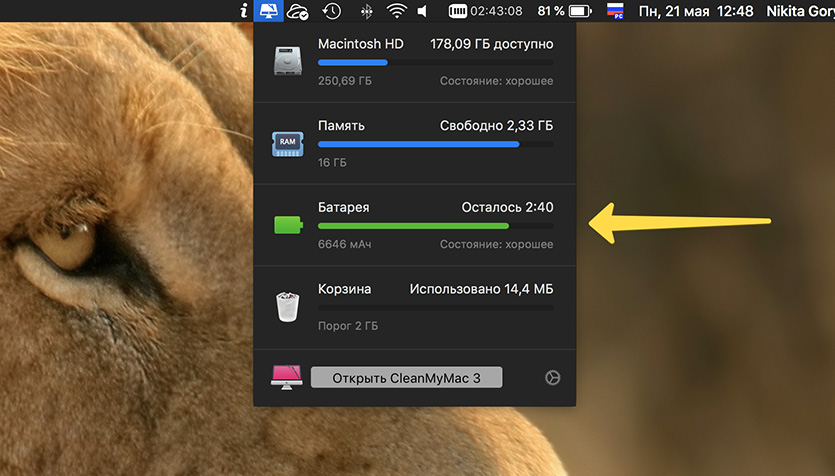Click 178,09 ГБ доступно text
The width and height of the screenshot is (835, 476).
[492, 44]
